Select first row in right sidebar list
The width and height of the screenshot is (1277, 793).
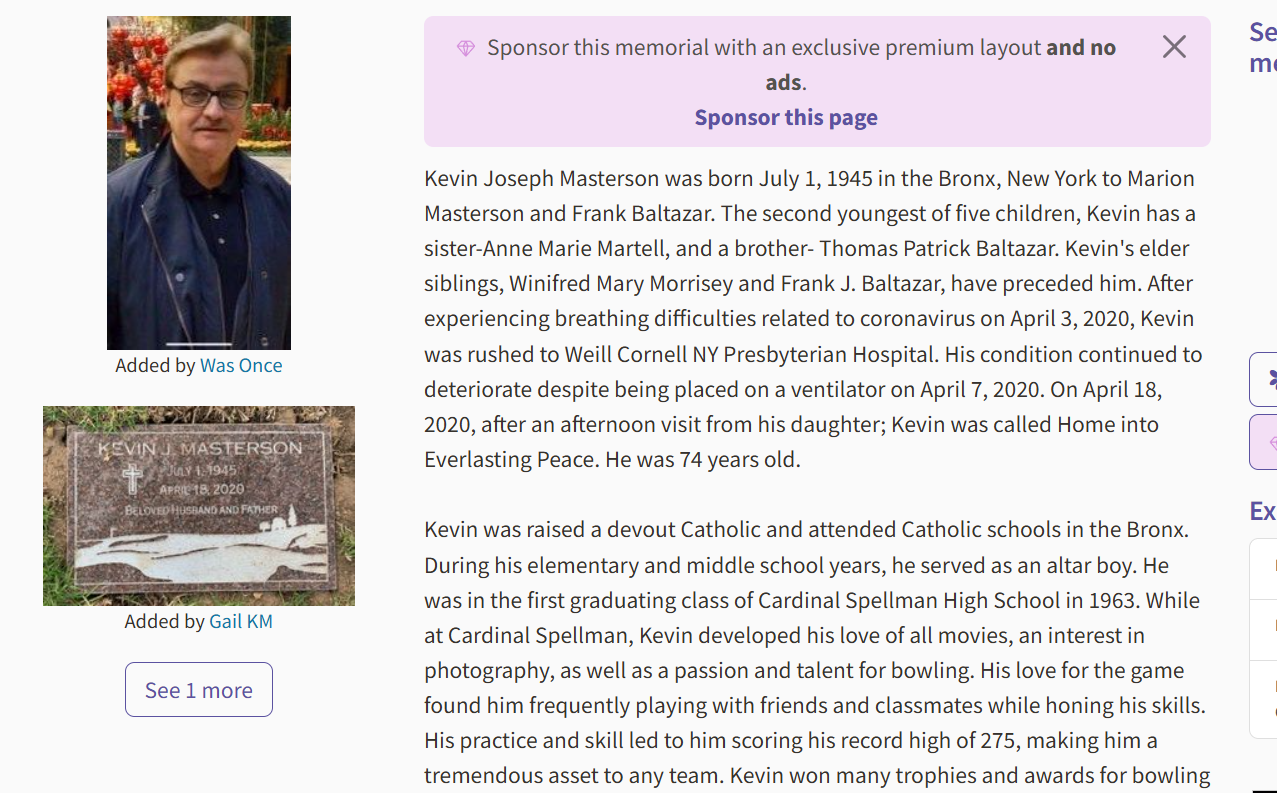pos(1265,569)
